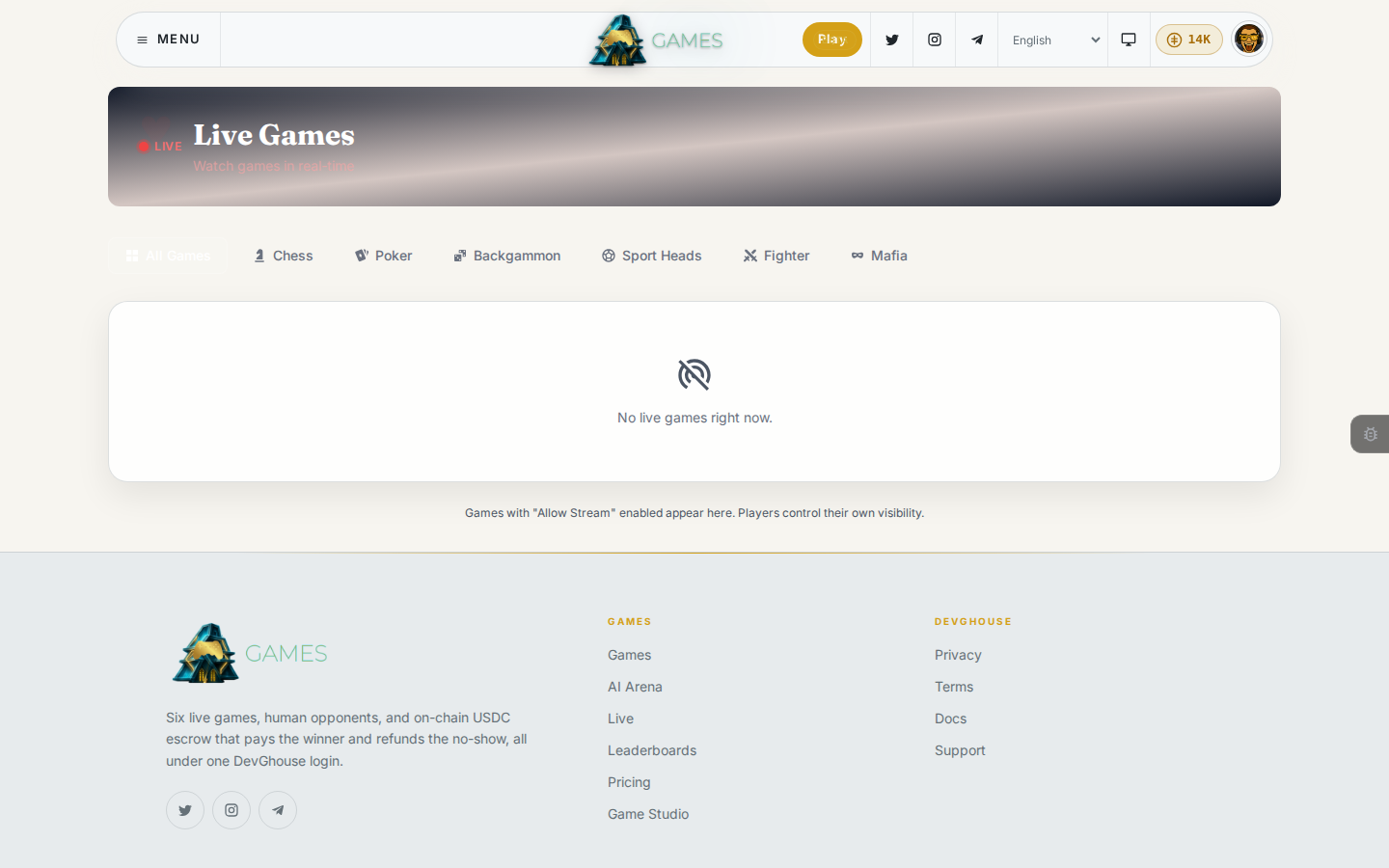Switch to the Mafia tab

880,256
